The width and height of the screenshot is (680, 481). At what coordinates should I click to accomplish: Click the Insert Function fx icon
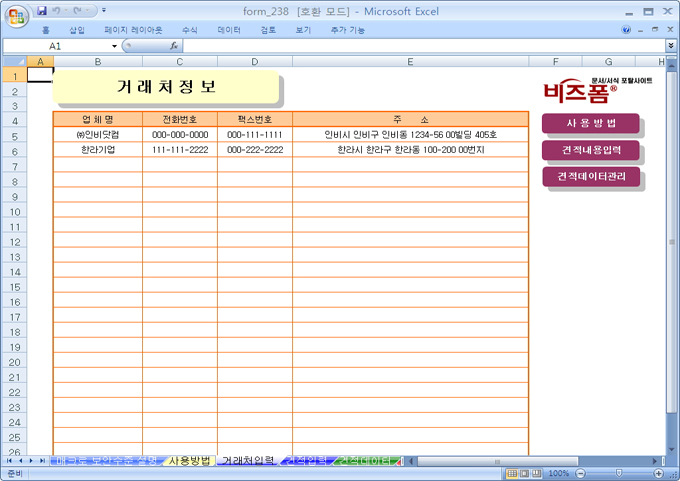(174, 46)
